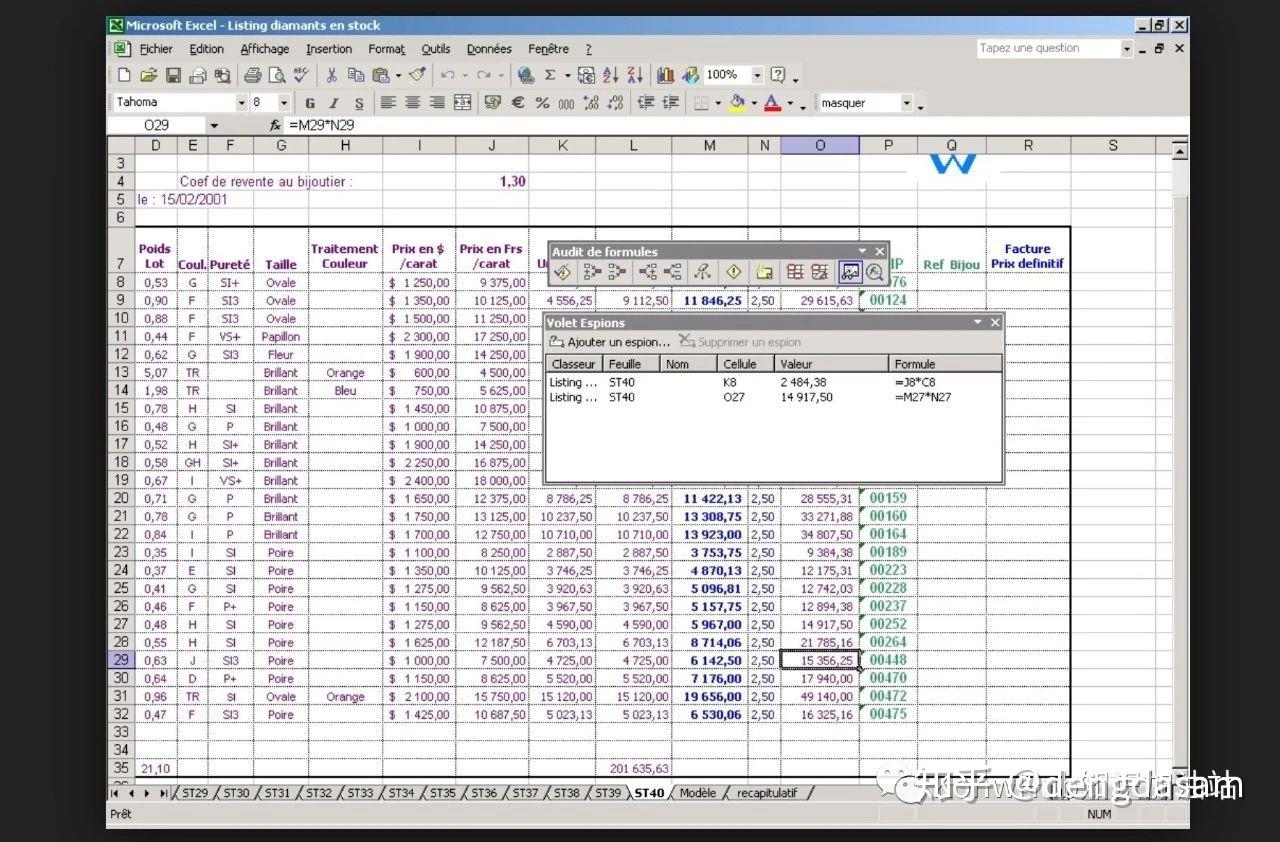Open the Insertion menu
The image size is (1280, 842).
tap(329, 49)
